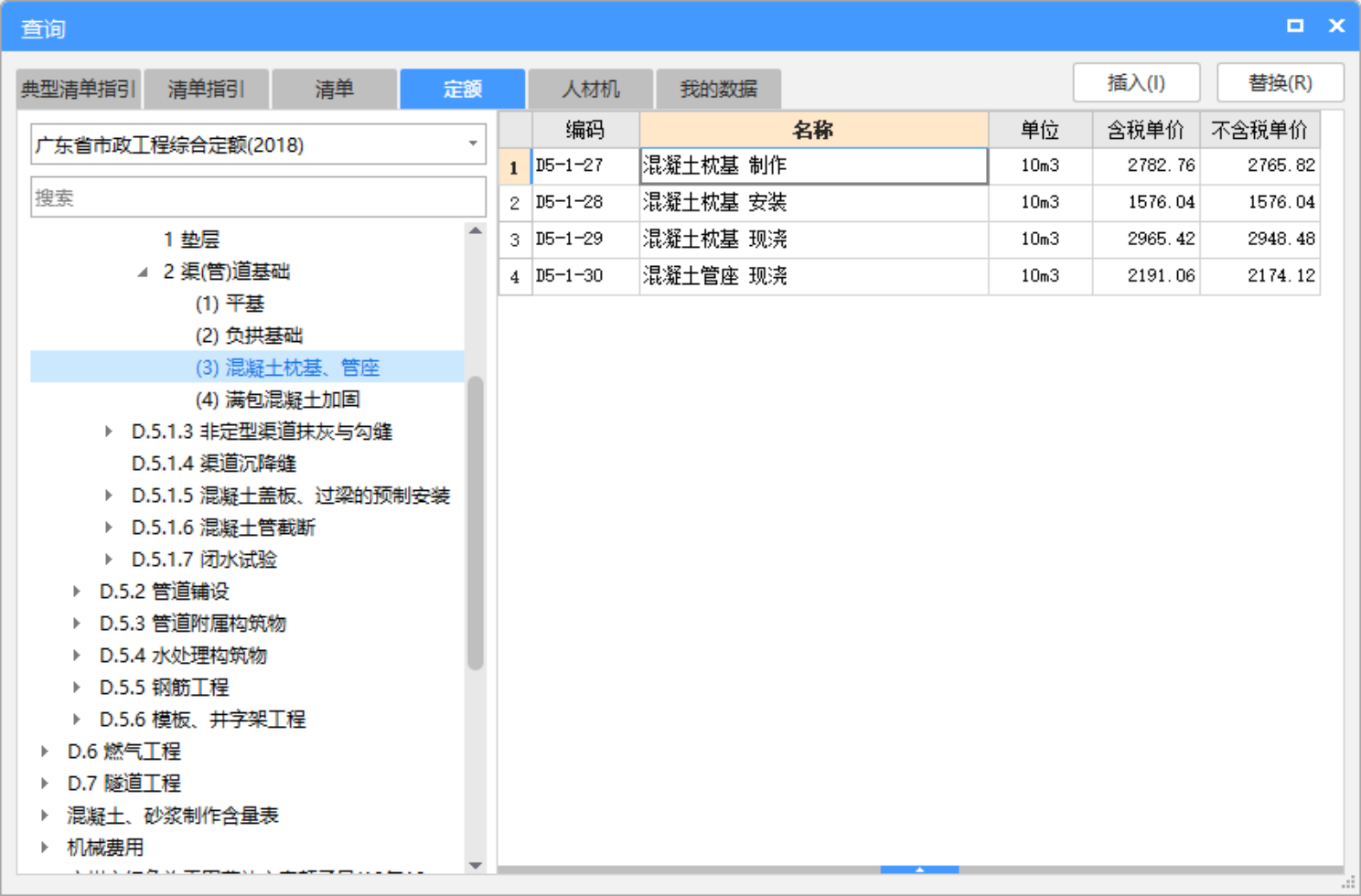
Task: Select tree item 1 垫层
Action: 192,240
